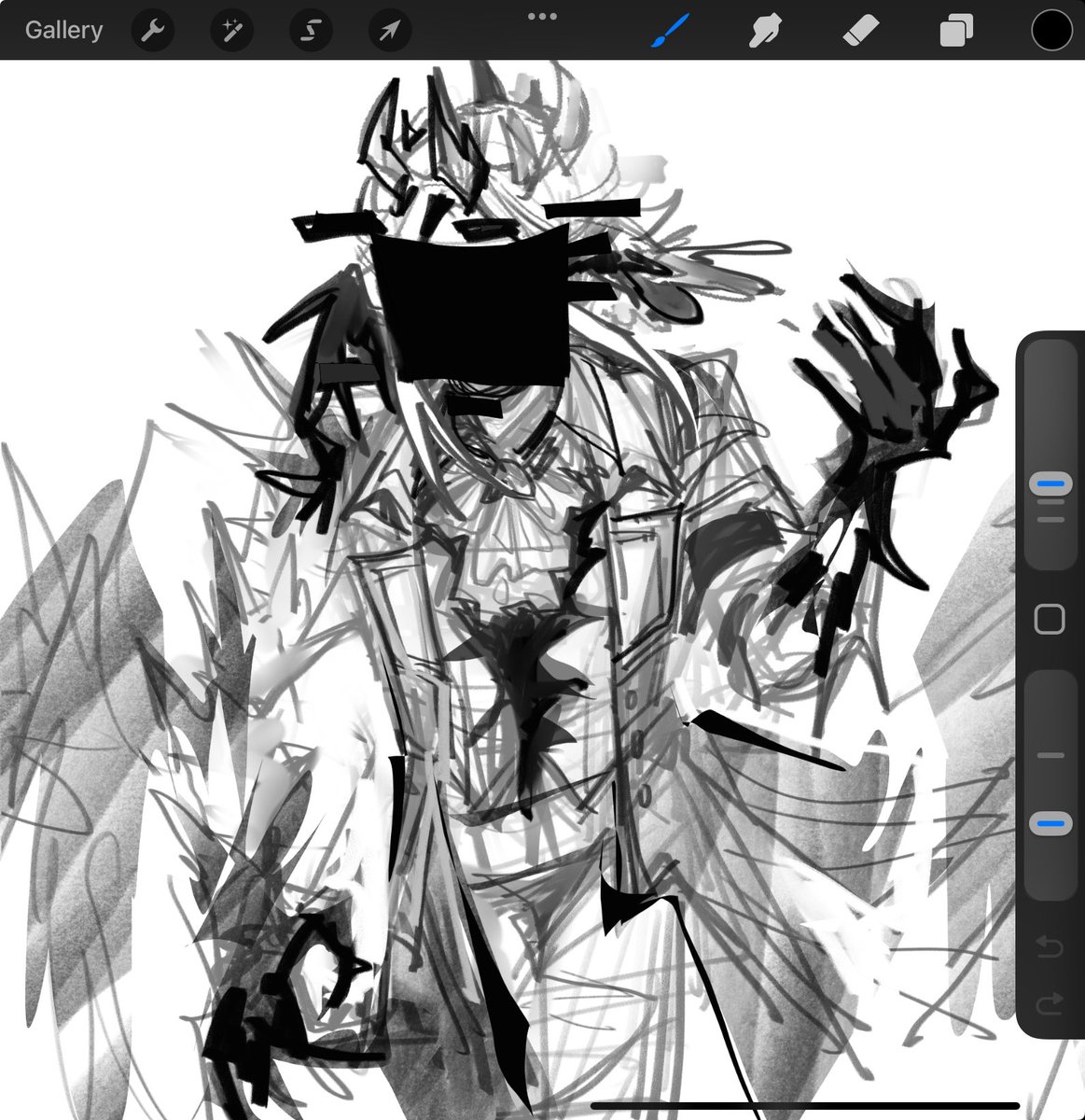Tap the three-dot menu at the top center
Viewport: 1085px width, 1120px height.
542,16
